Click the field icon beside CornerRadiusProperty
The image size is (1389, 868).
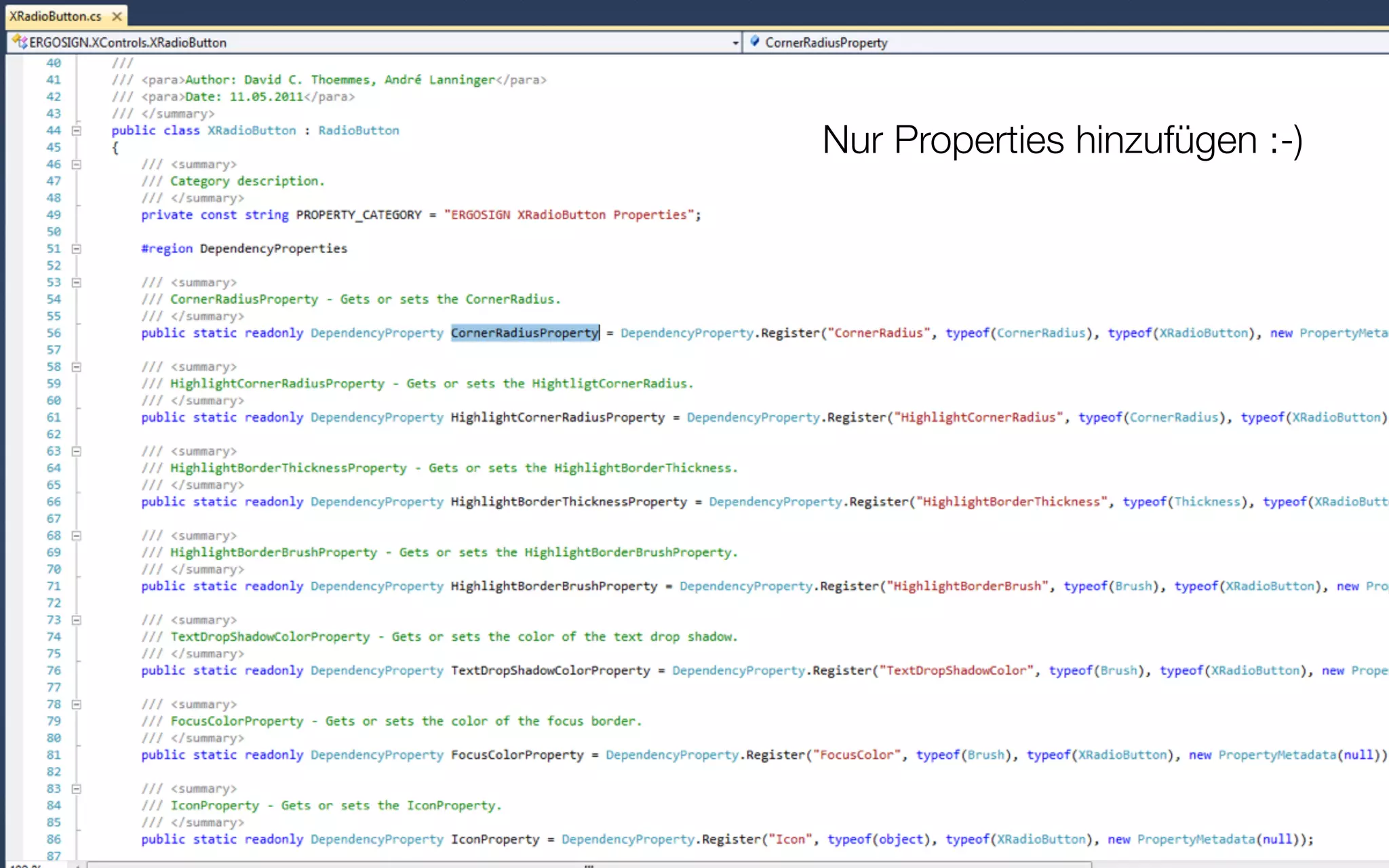754,42
